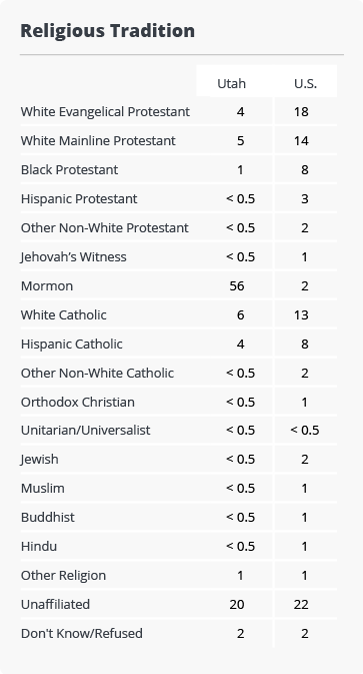Click the Hispanic Catholic row label
The width and height of the screenshot is (363, 674).
coord(72,344)
